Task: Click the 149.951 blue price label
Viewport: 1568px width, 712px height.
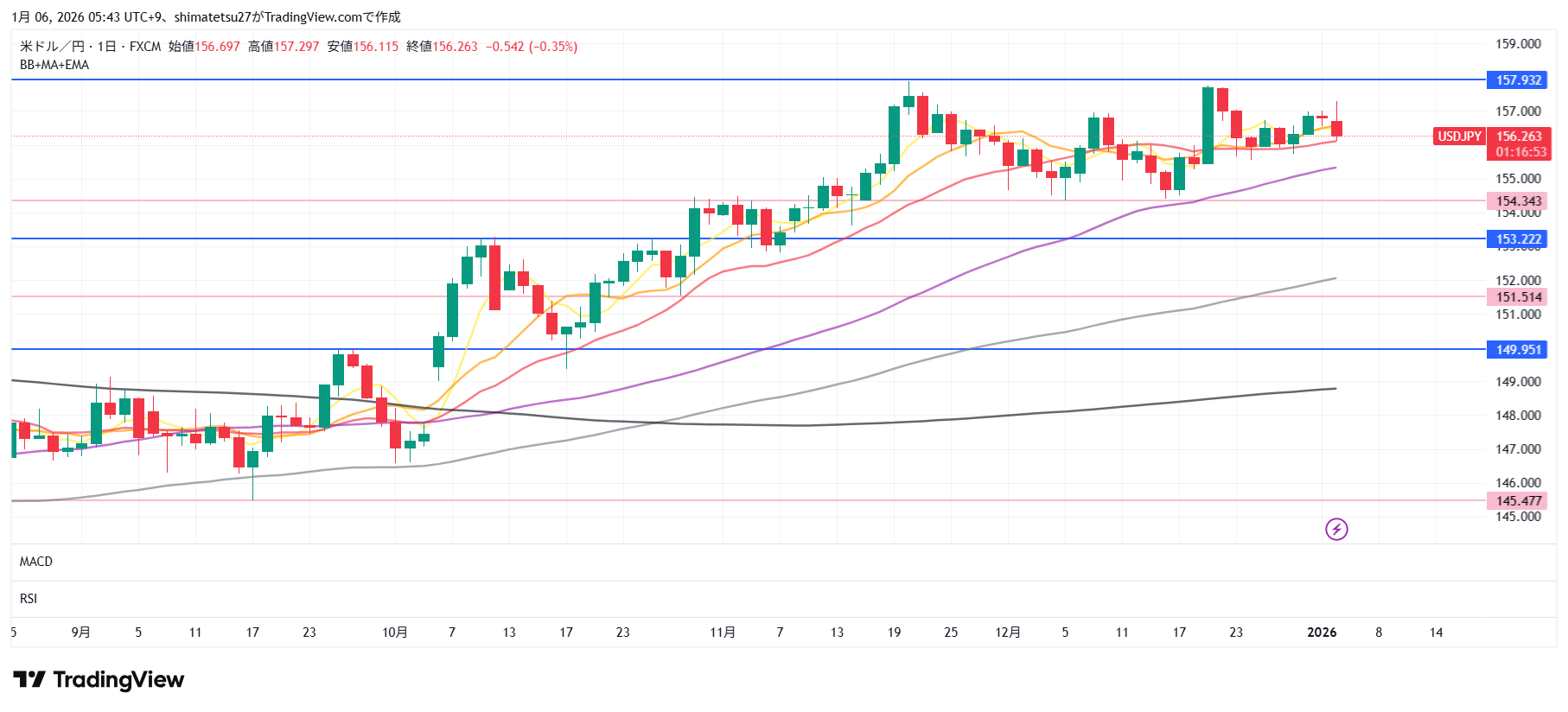Action: tap(1518, 350)
